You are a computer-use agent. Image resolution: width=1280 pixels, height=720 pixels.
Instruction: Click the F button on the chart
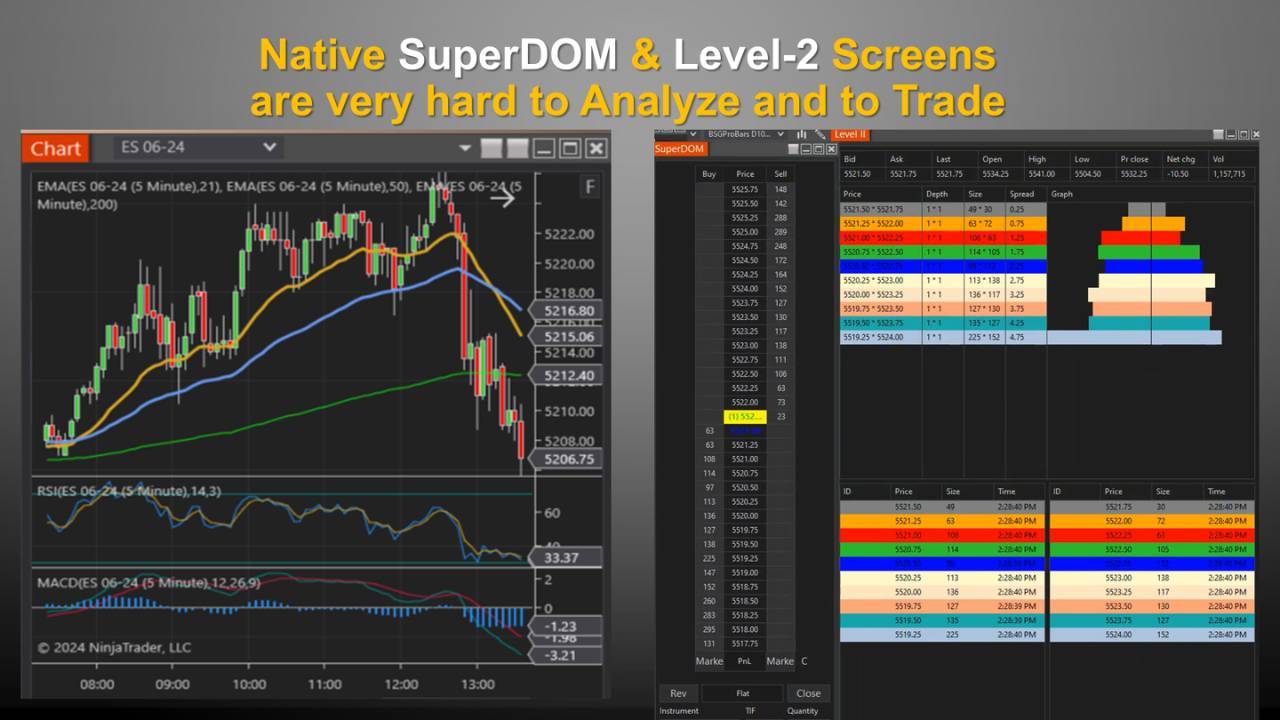point(590,187)
